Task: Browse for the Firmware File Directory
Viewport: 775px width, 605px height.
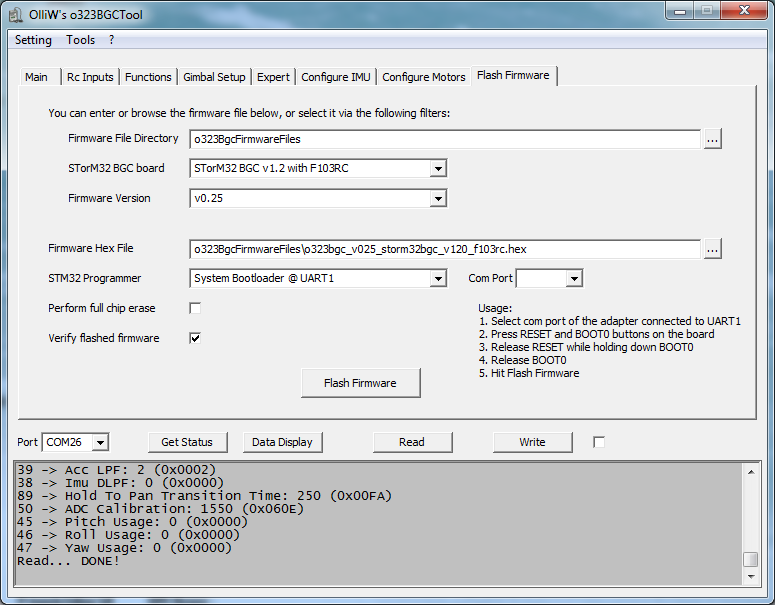Action: (712, 139)
